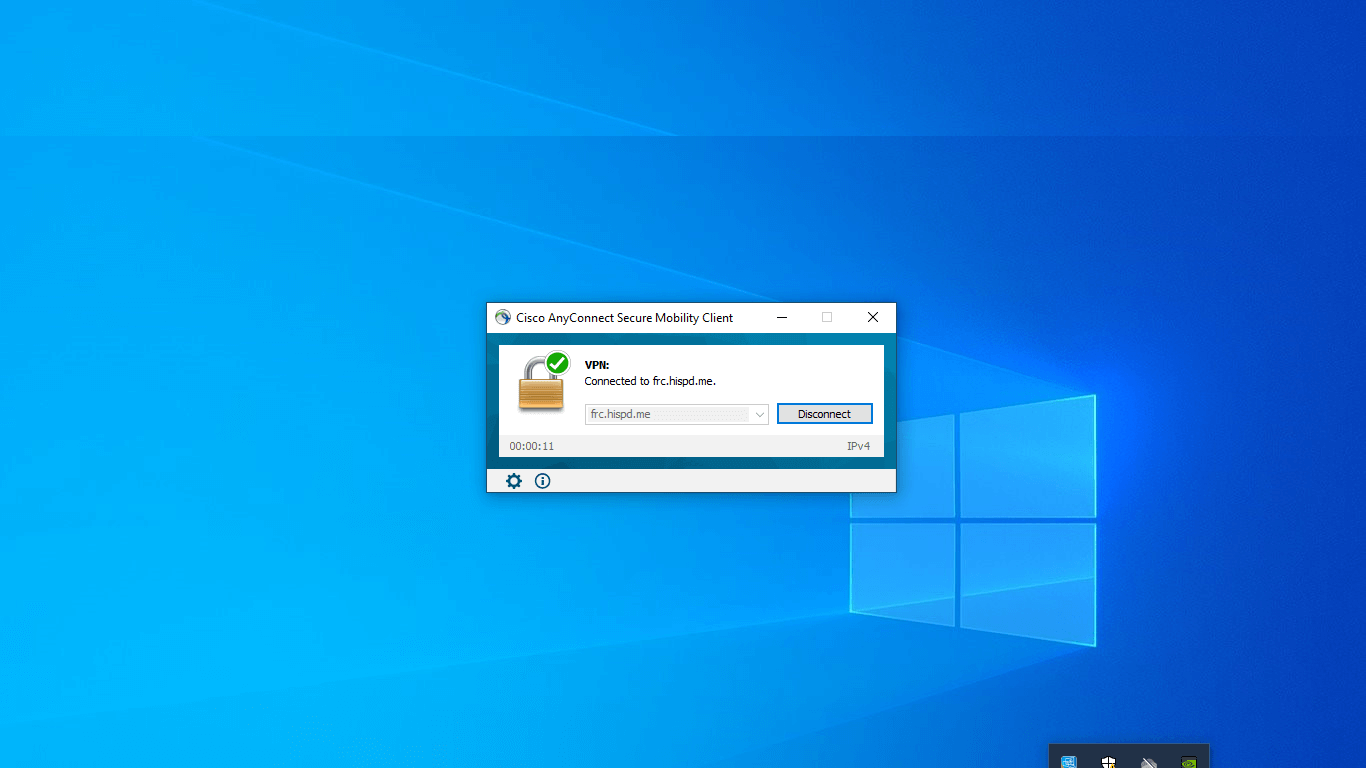Image resolution: width=1366 pixels, height=768 pixels.
Task: Click the info about icon
Action: [542, 481]
